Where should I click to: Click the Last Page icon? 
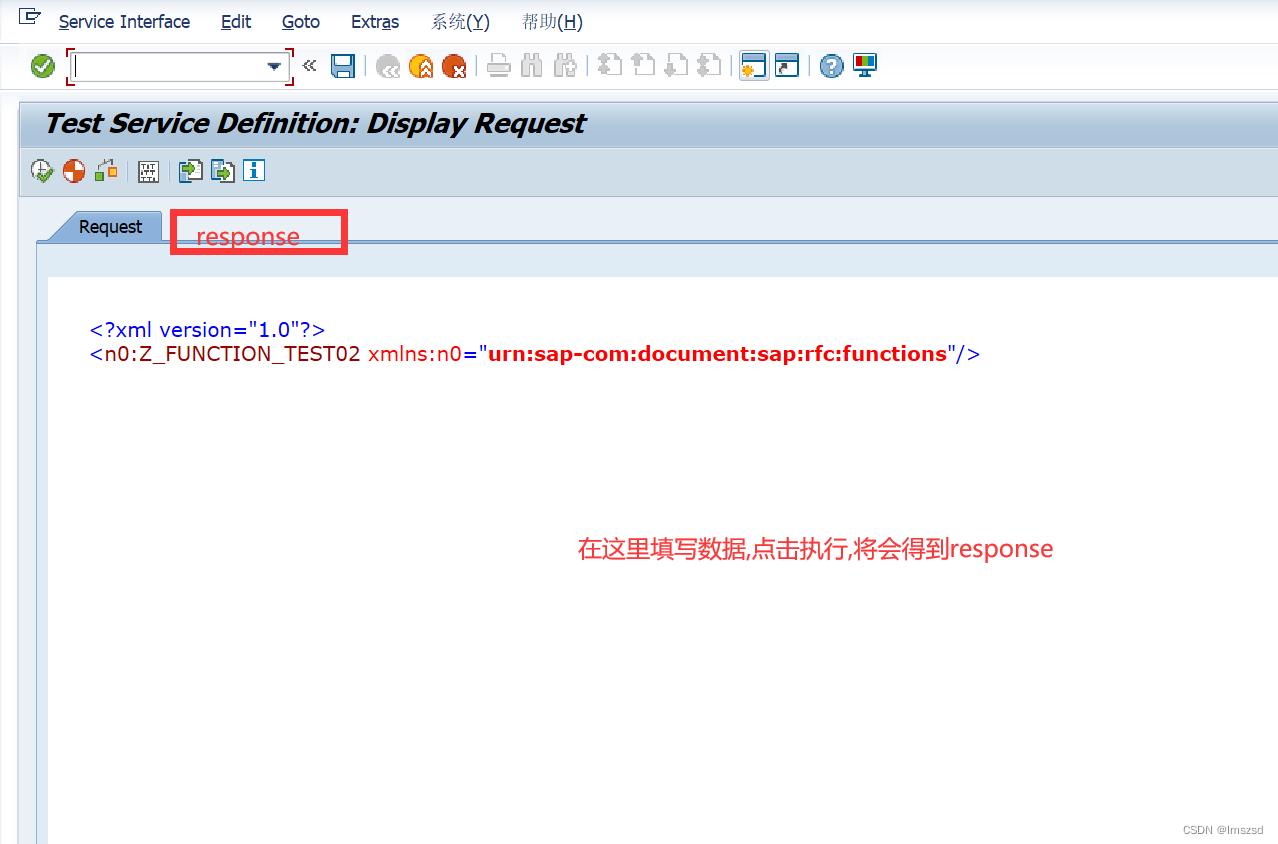(x=709, y=66)
